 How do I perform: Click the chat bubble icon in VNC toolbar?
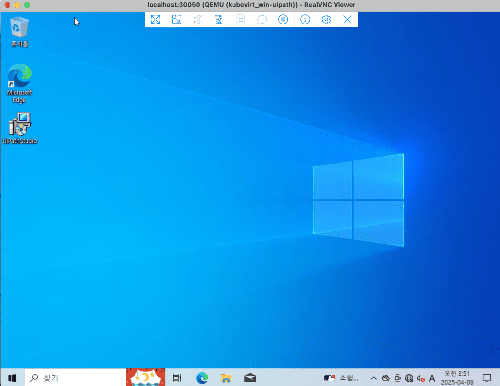262,20
